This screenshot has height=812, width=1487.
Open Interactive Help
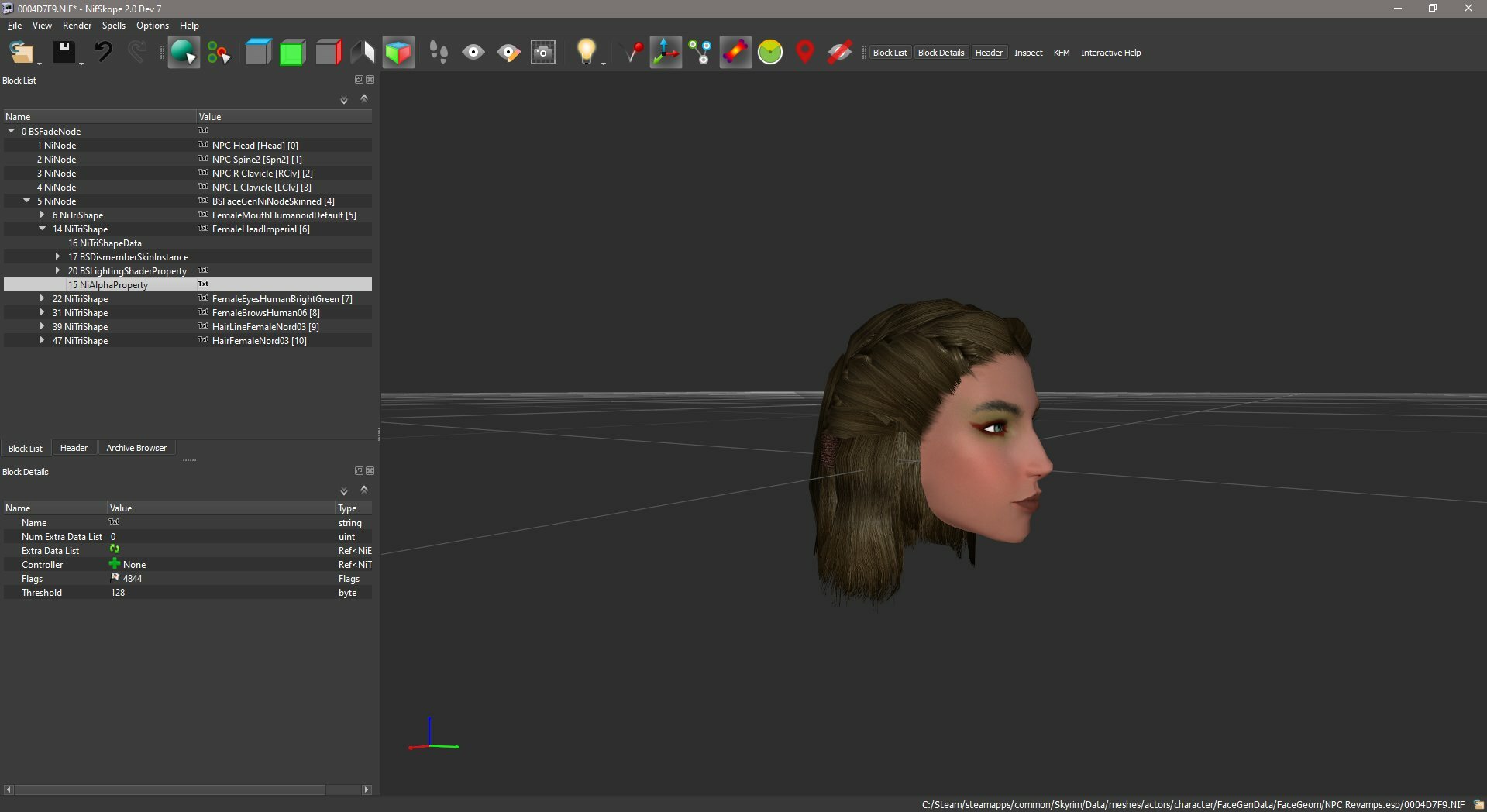click(1110, 53)
